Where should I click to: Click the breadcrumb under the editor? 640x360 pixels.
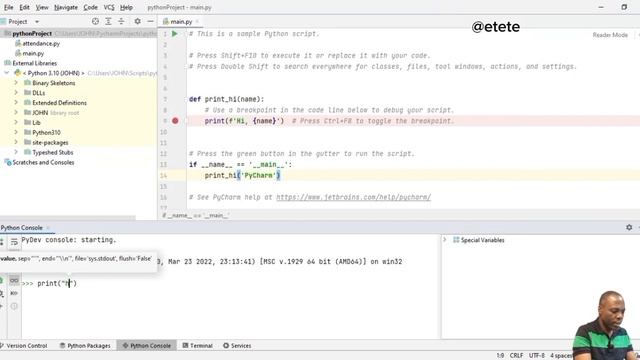196,215
